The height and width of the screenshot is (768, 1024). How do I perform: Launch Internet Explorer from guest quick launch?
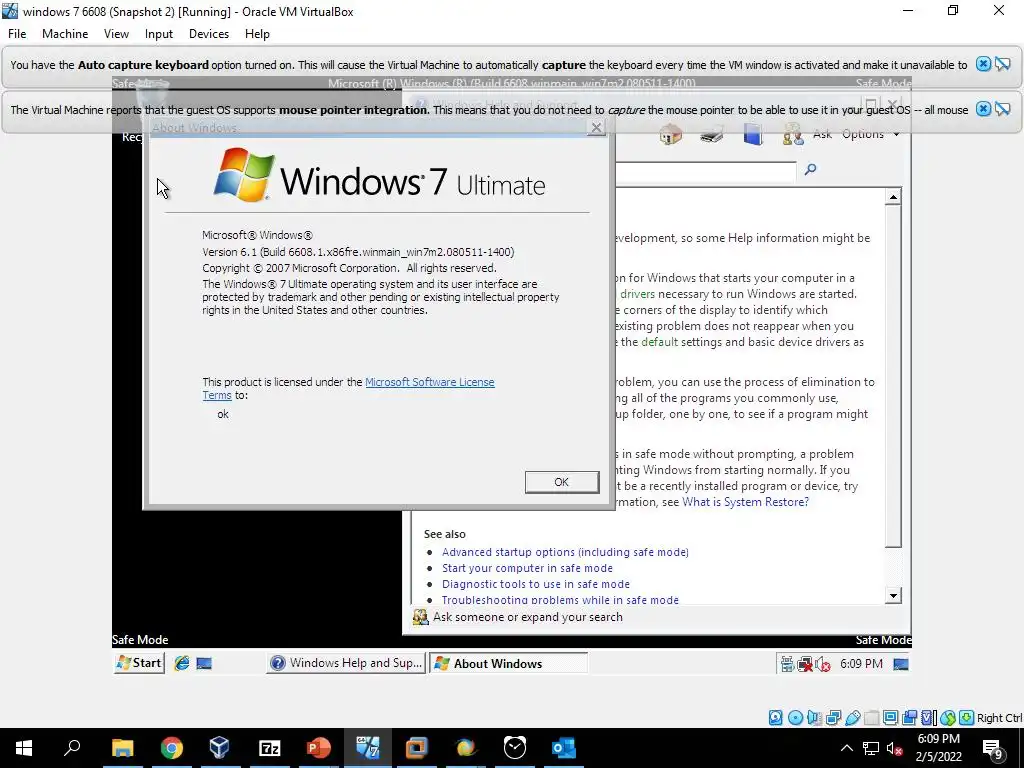tap(182, 664)
